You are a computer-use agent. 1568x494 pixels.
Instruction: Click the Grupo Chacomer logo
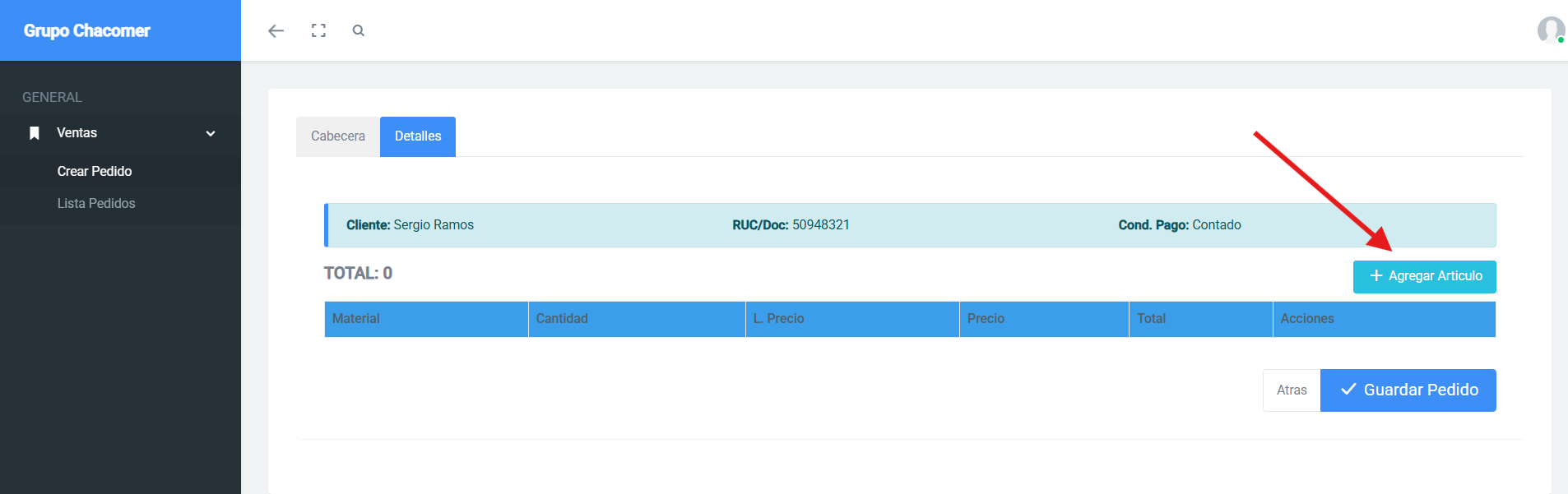(x=87, y=30)
